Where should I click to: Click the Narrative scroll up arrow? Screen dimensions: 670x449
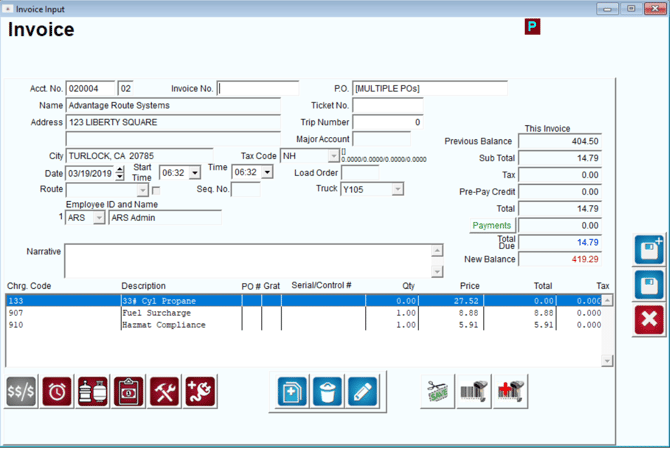437,250
